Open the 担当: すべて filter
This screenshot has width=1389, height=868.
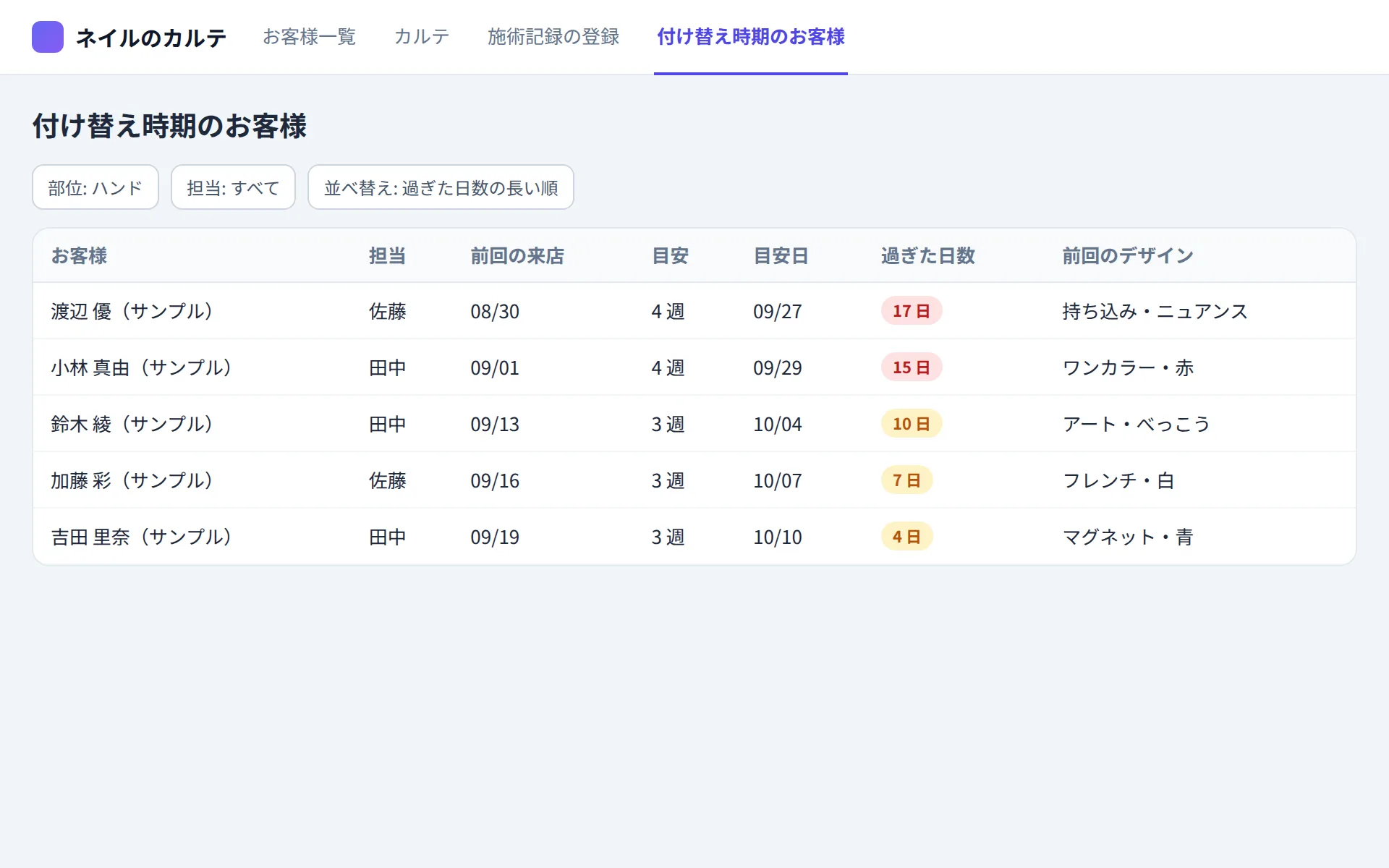(x=233, y=187)
